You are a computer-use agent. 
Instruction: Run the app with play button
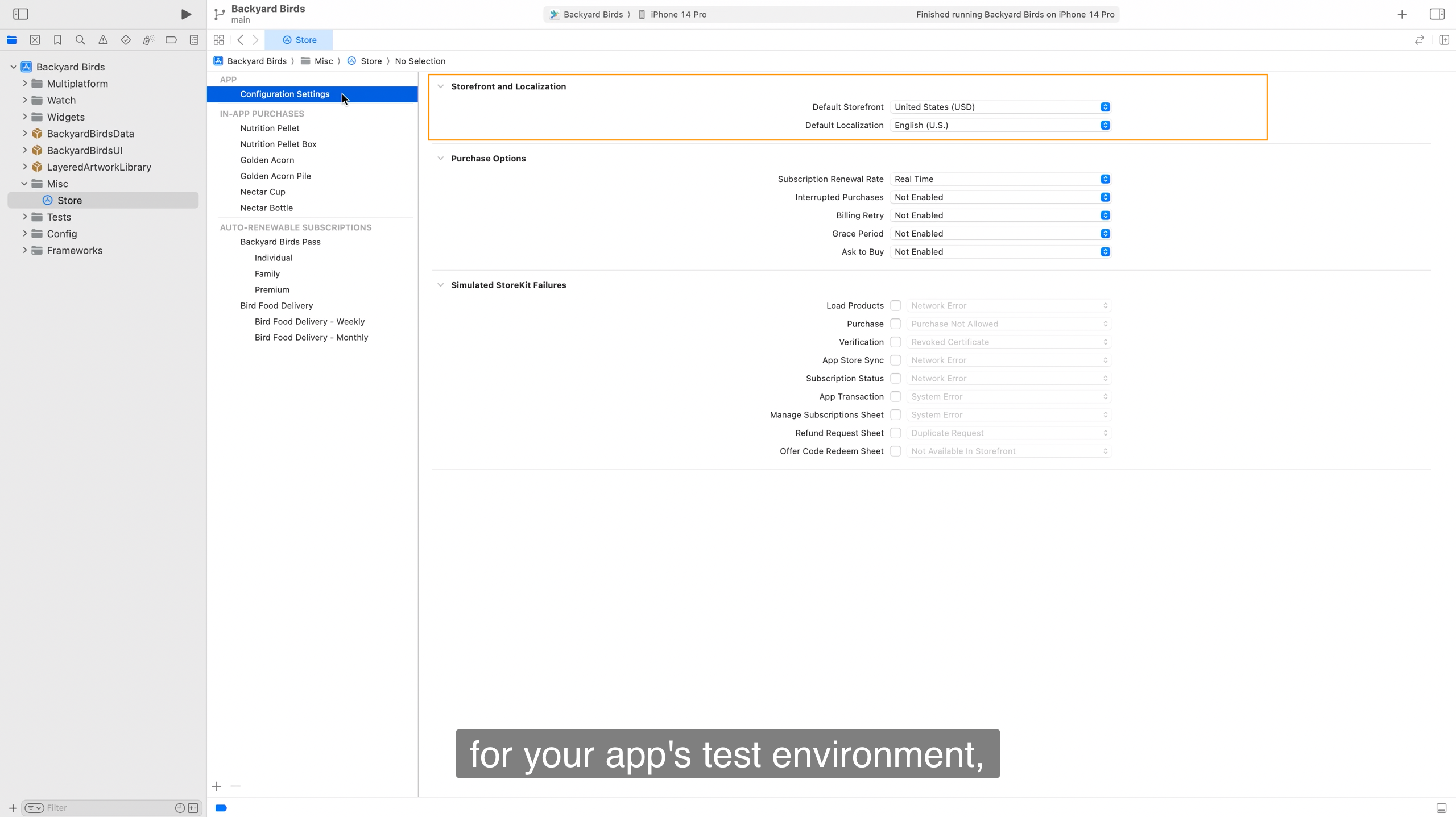(x=186, y=14)
